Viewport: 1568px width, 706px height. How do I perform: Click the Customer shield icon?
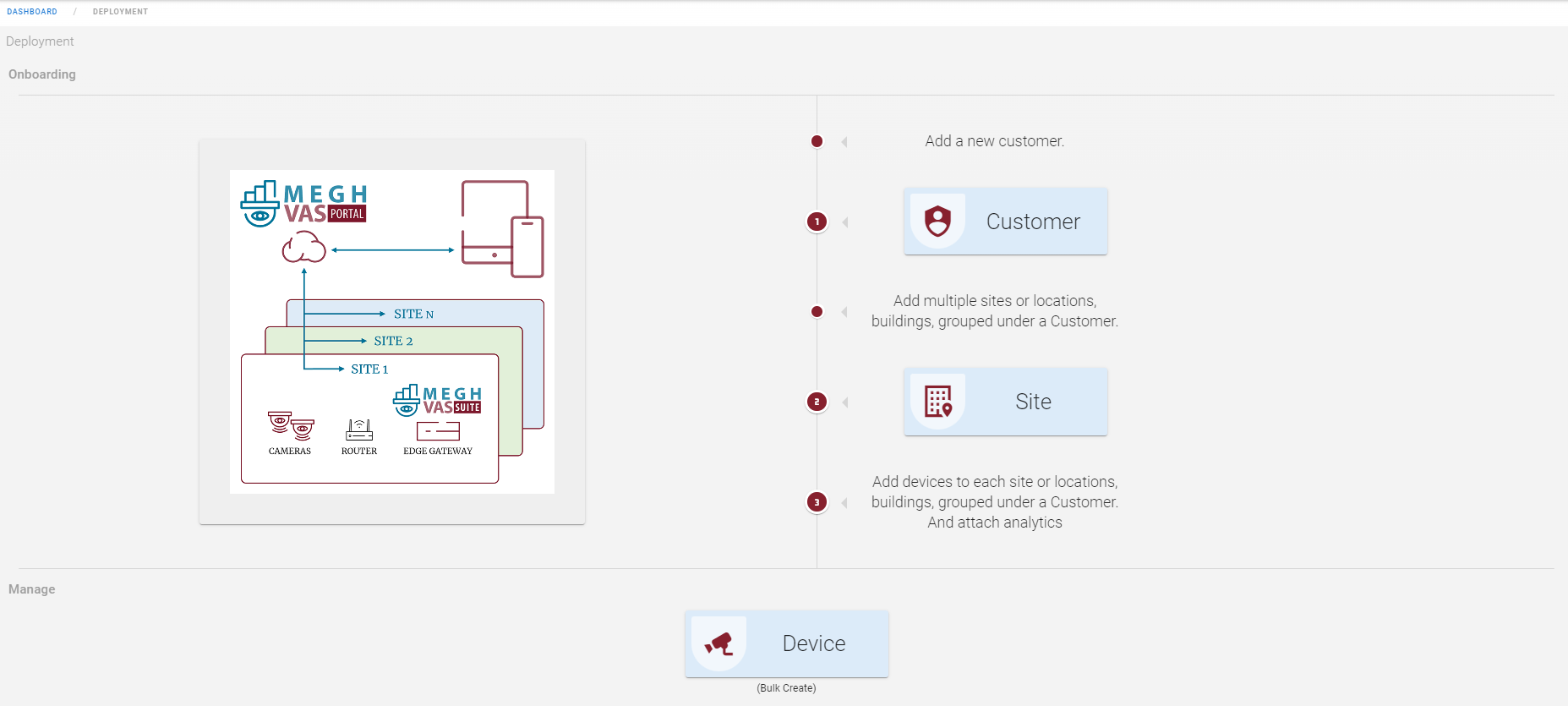[x=937, y=222]
